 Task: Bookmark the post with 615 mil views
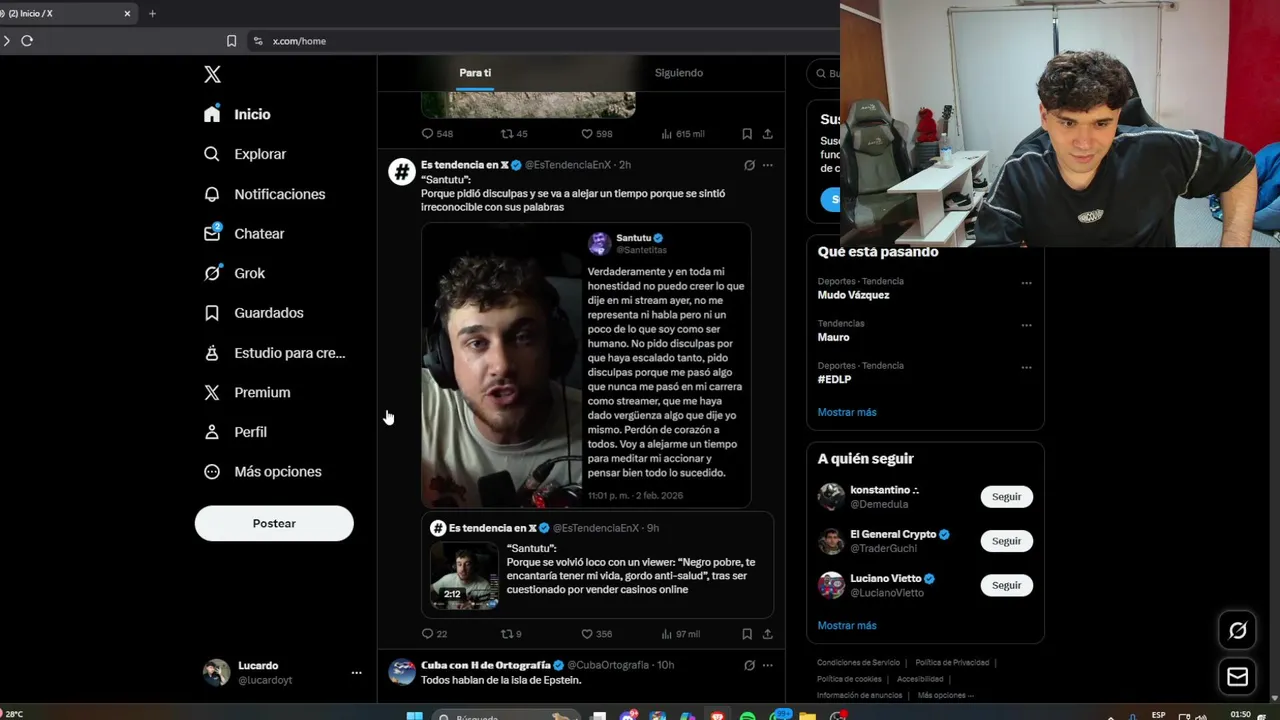click(747, 133)
